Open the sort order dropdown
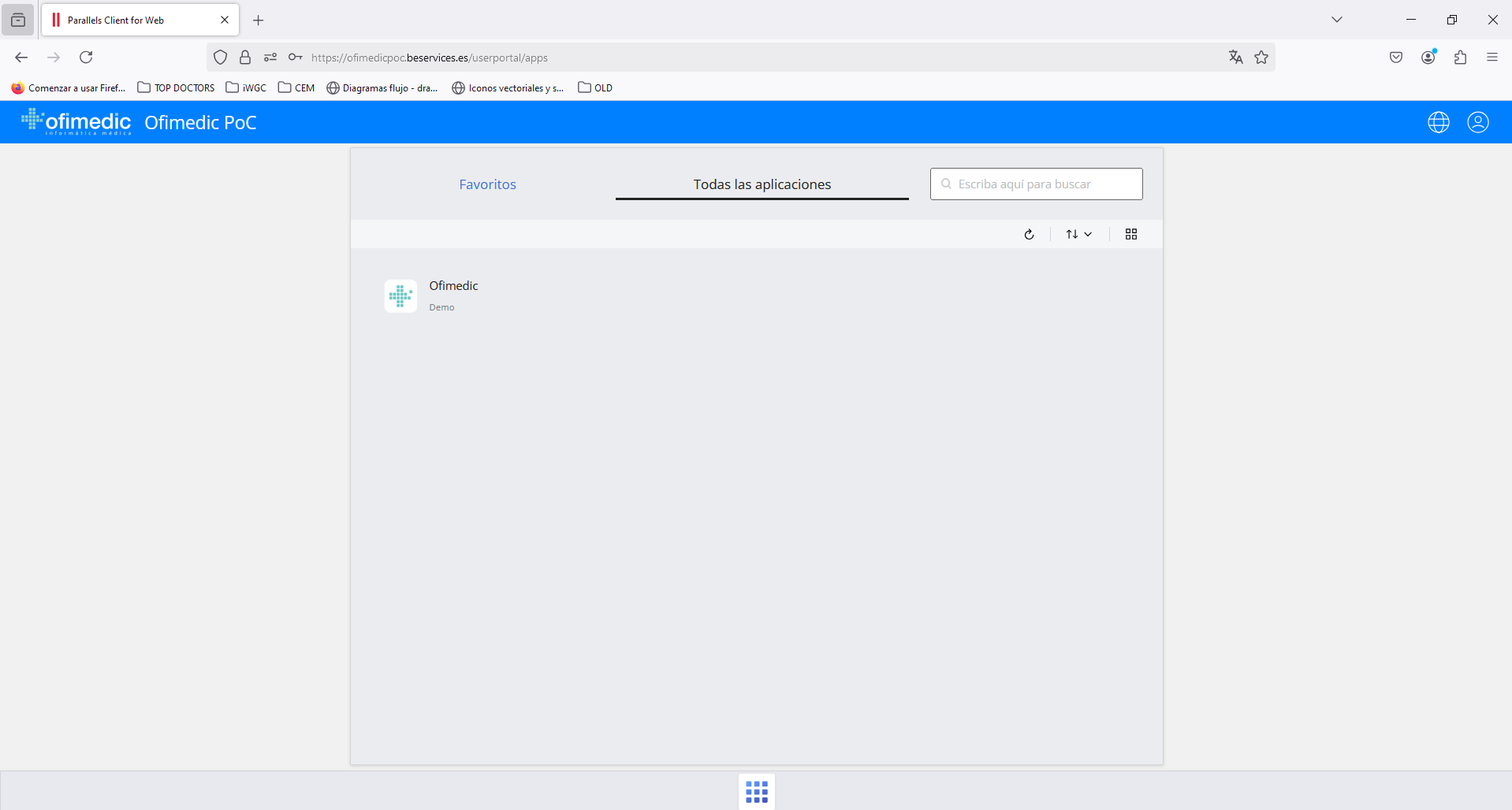 [1078, 234]
